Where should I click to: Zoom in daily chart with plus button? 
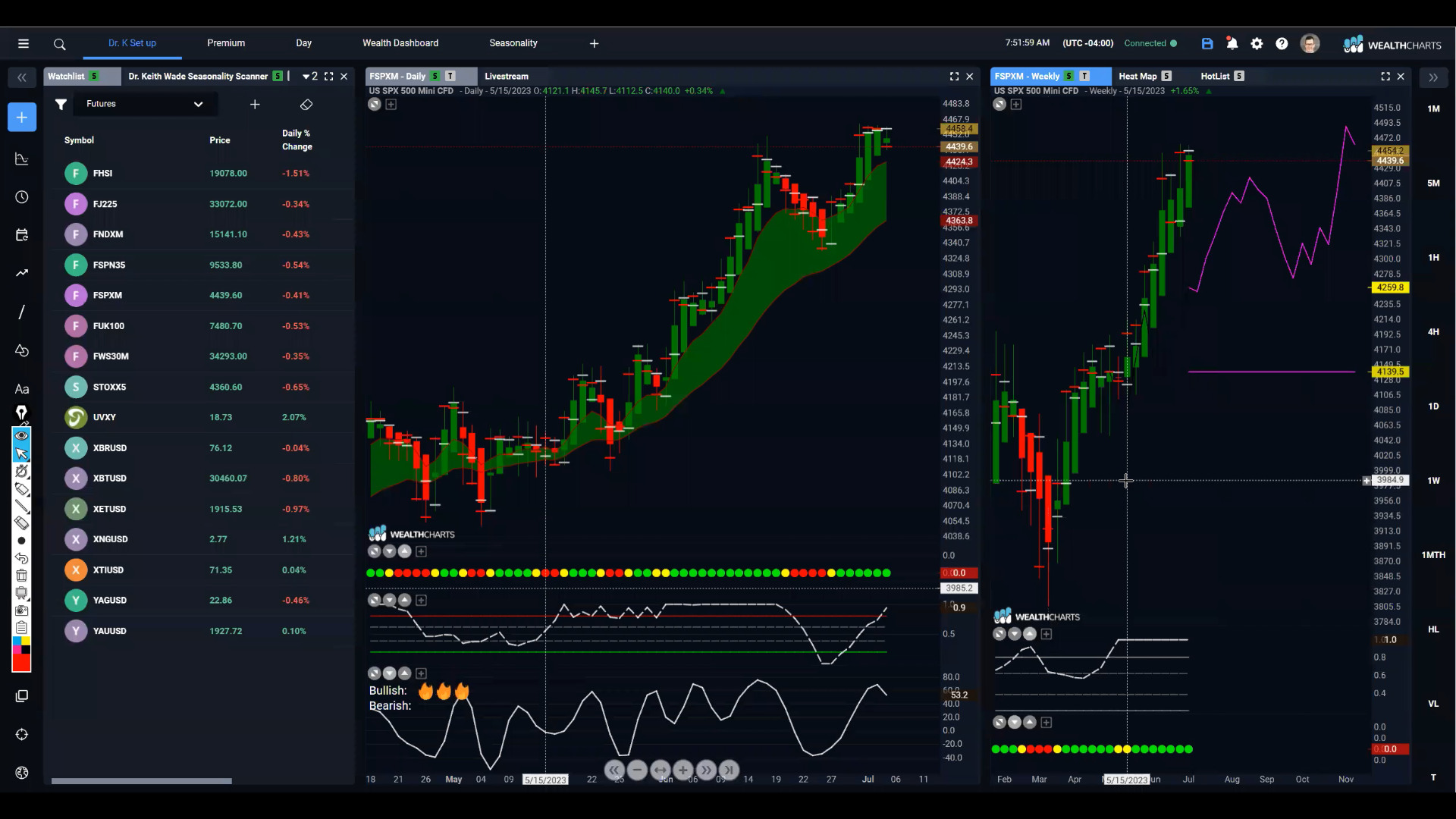[682, 770]
